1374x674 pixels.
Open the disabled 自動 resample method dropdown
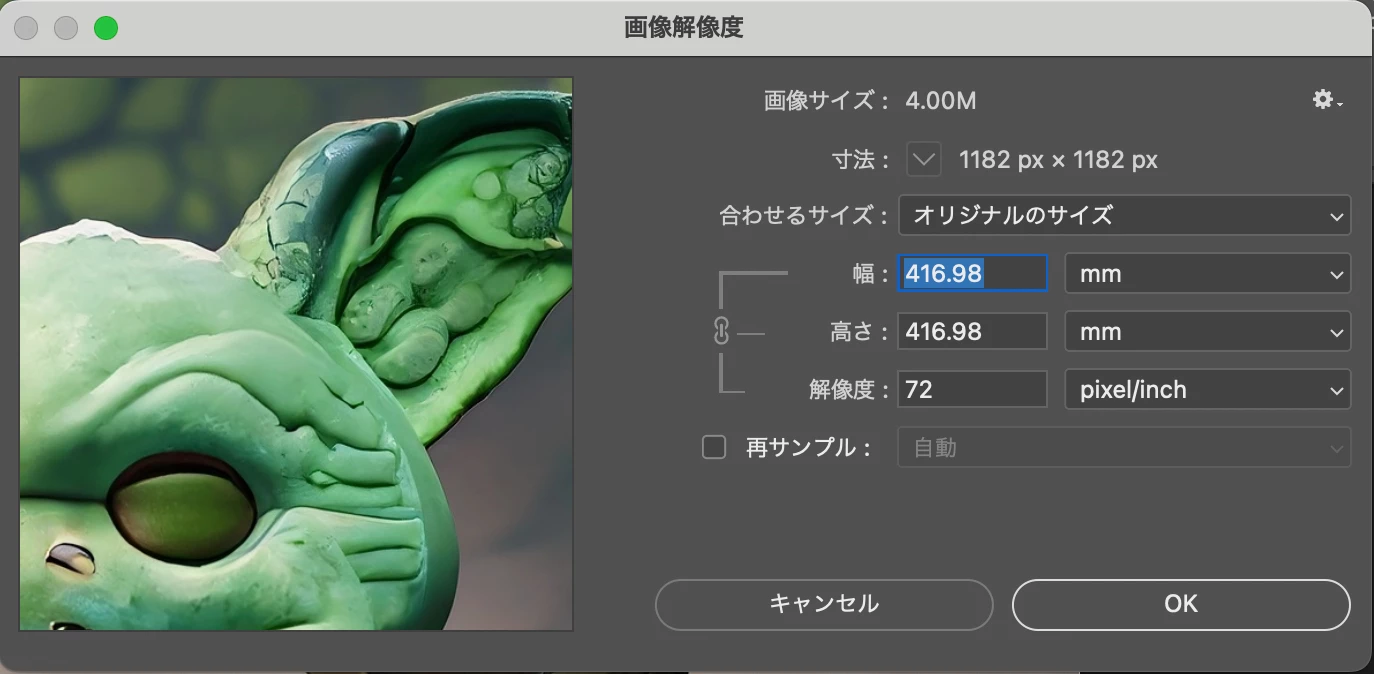tap(1125, 448)
